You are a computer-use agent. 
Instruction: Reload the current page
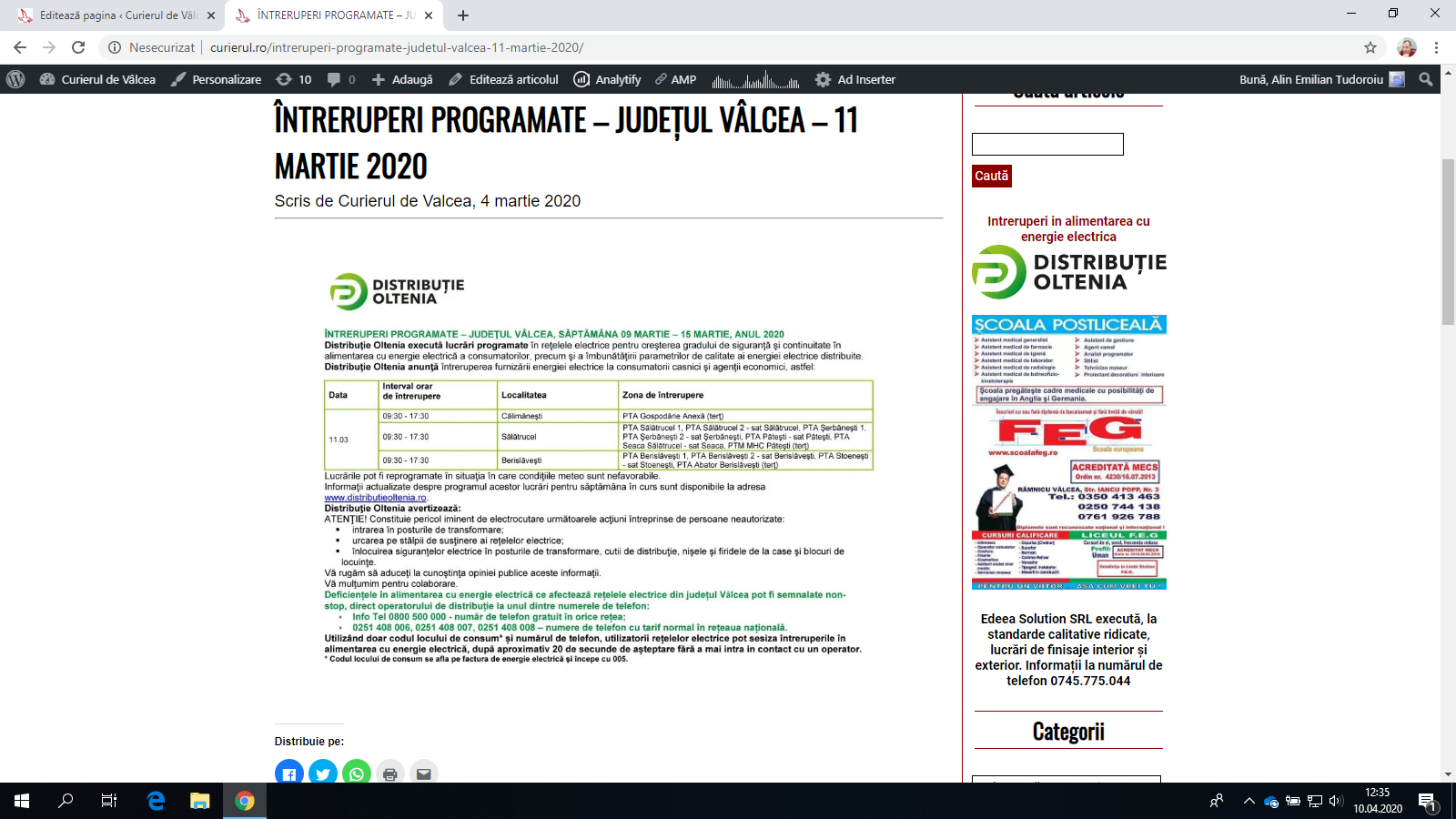(78, 47)
